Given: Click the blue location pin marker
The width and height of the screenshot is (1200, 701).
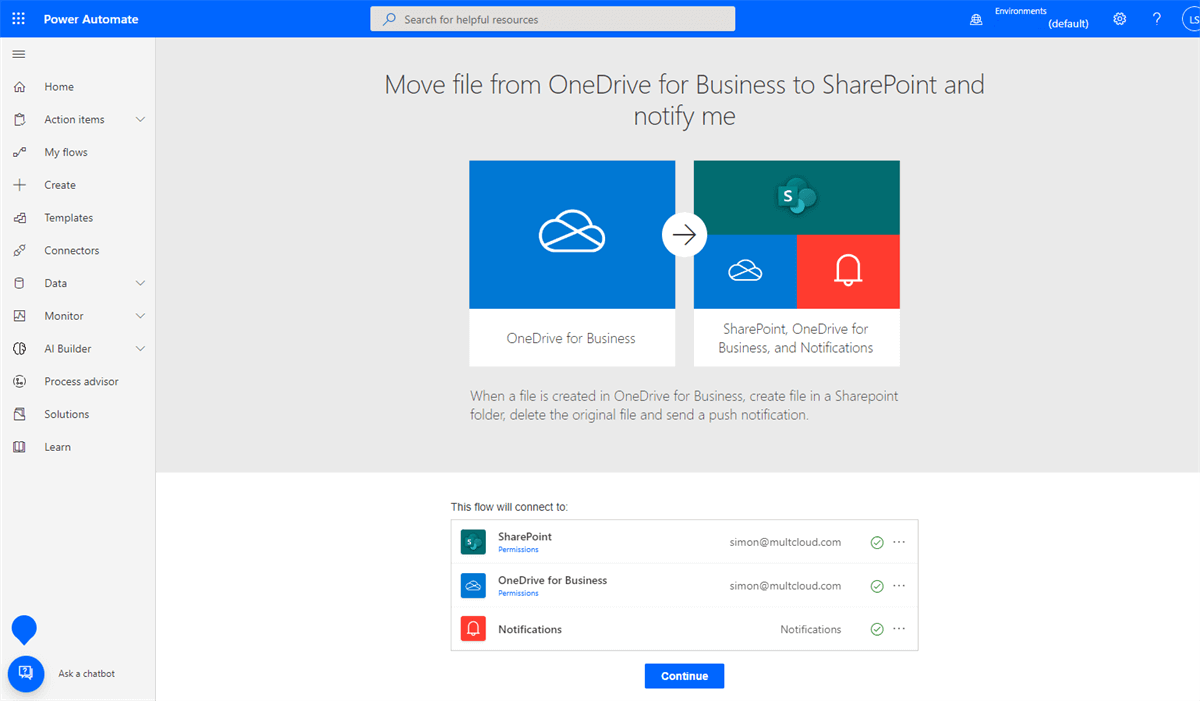Looking at the screenshot, I should click(24, 630).
